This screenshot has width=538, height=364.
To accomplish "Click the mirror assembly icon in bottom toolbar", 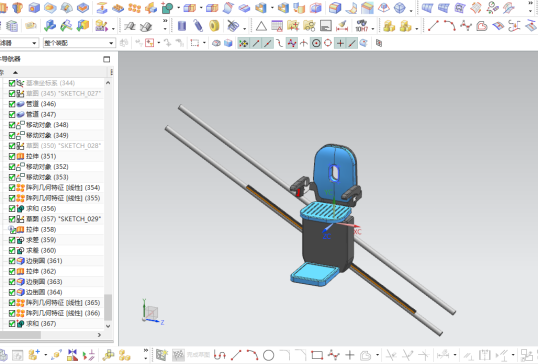I will (x=72, y=355).
